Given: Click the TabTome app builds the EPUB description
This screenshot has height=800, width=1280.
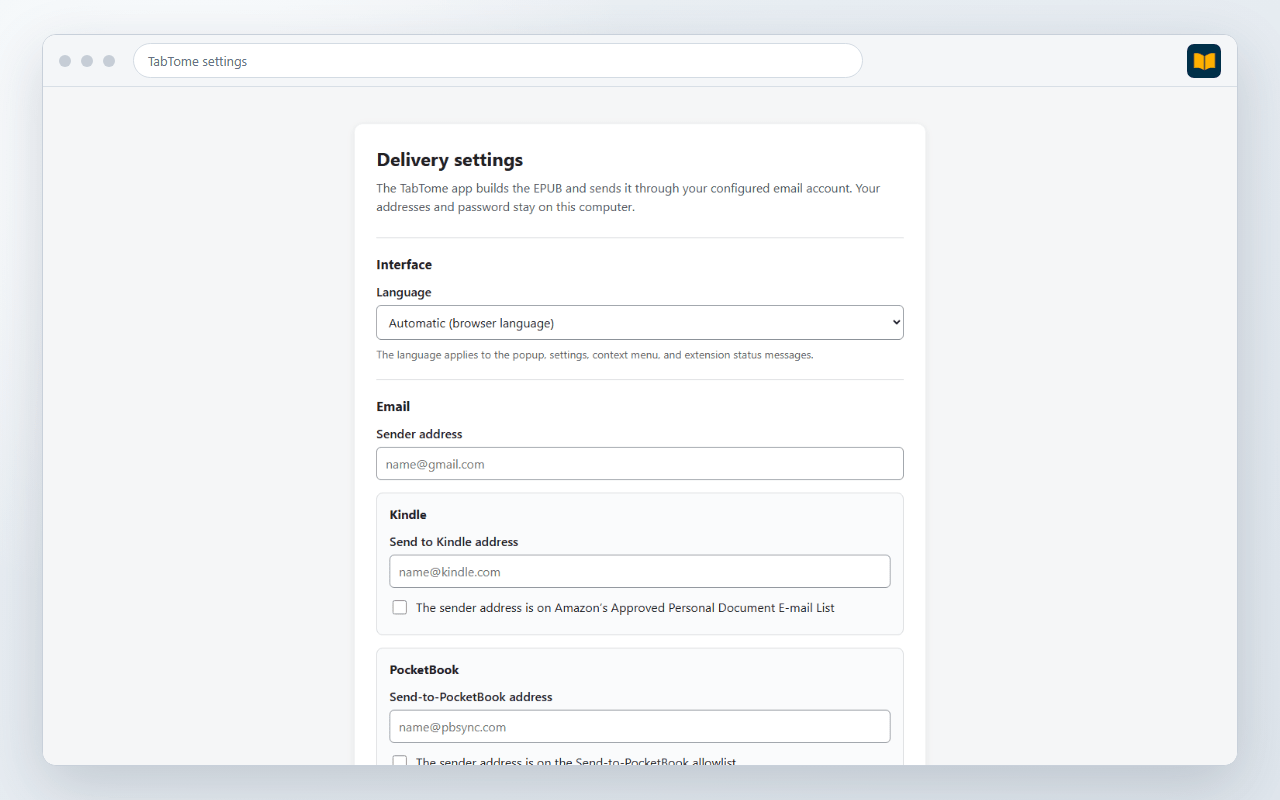Looking at the screenshot, I should pos(628,198).
